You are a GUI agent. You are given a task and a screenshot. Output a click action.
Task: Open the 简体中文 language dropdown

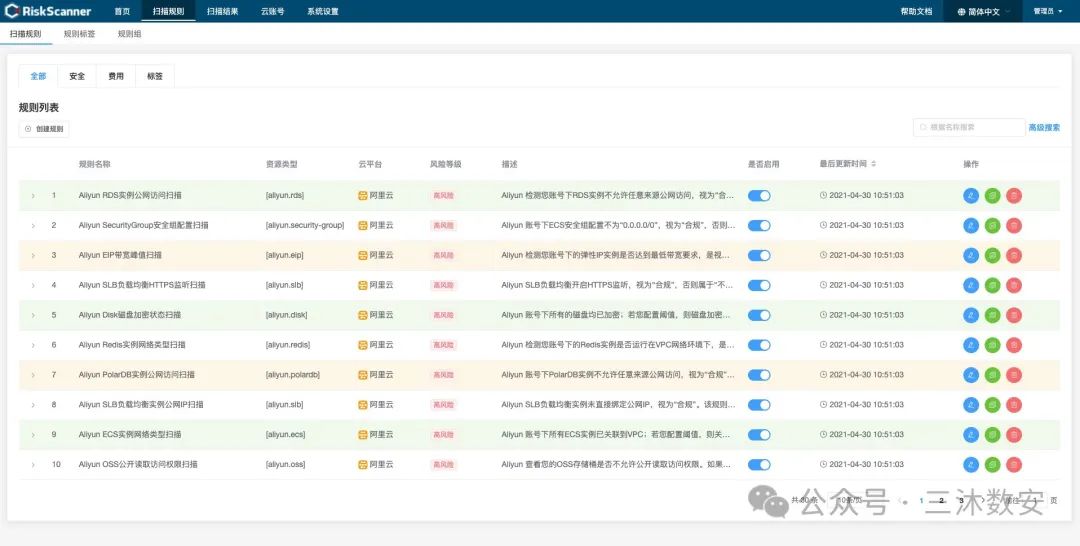(x=984, y=12)
